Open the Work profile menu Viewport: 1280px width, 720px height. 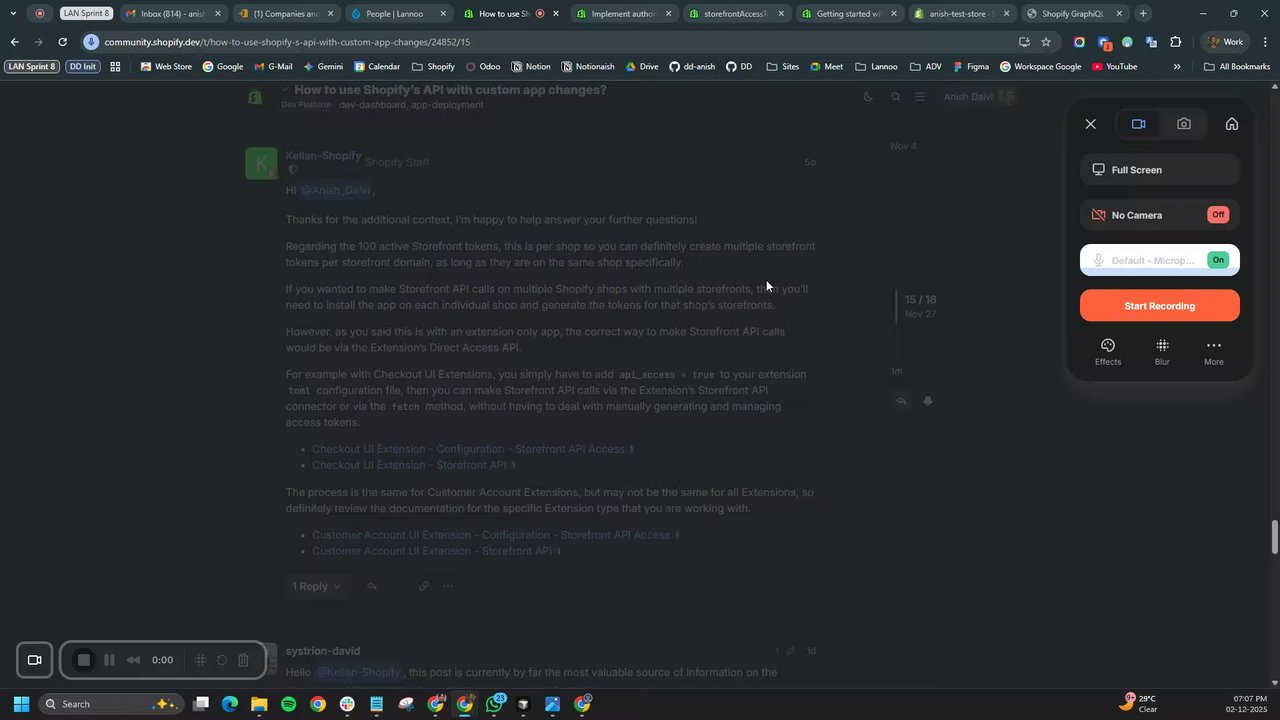coord(1224,42)
